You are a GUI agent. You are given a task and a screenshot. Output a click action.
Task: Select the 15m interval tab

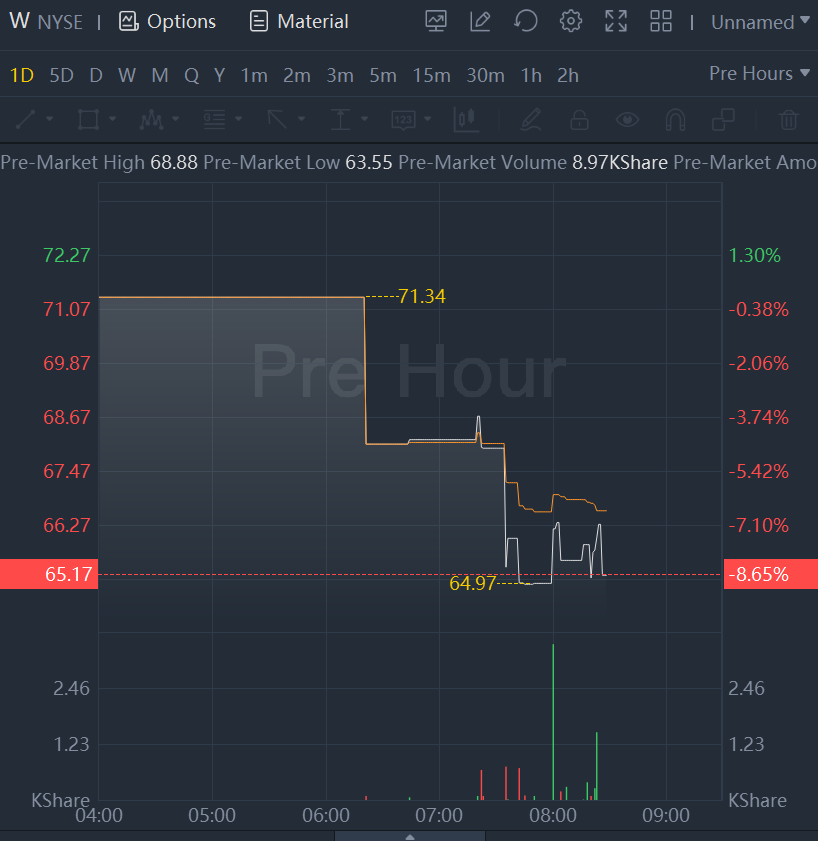pos(431,75)
